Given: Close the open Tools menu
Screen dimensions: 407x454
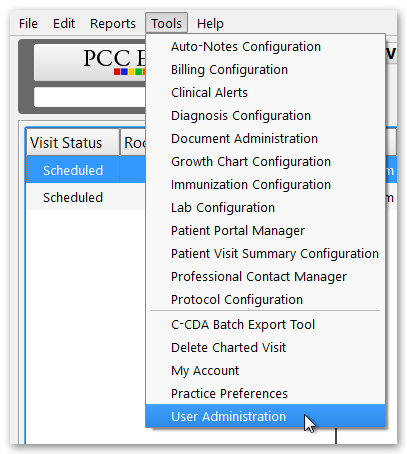Looking at the screenshot, I should (x=166, y=23).
